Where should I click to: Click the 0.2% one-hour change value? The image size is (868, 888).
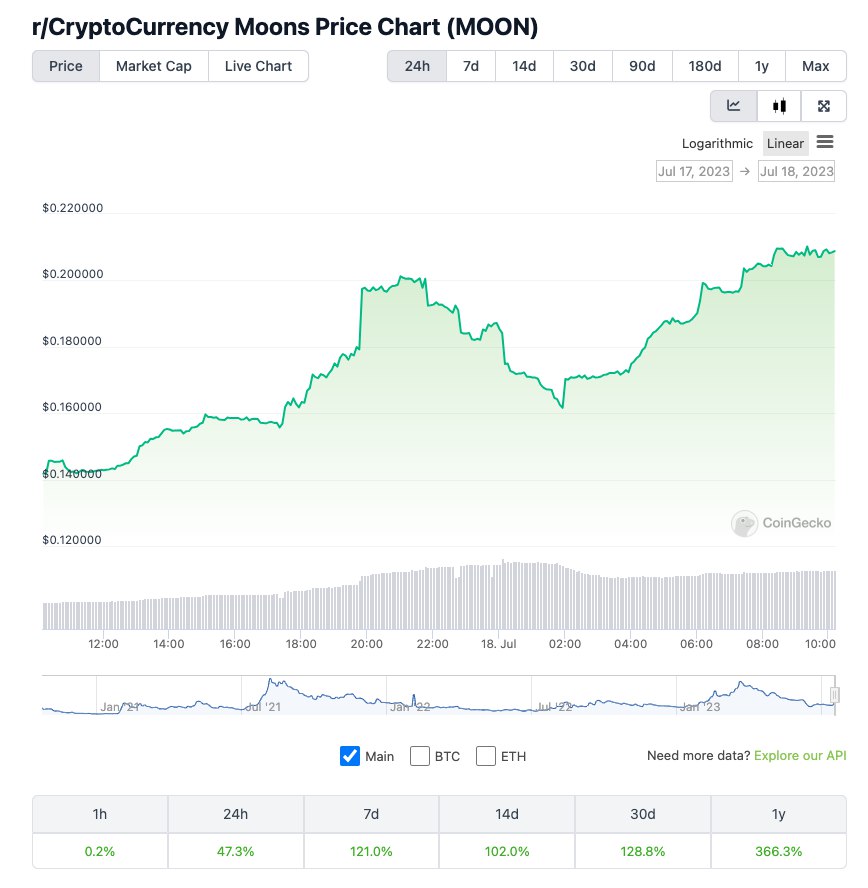click(x=100, y=851)
